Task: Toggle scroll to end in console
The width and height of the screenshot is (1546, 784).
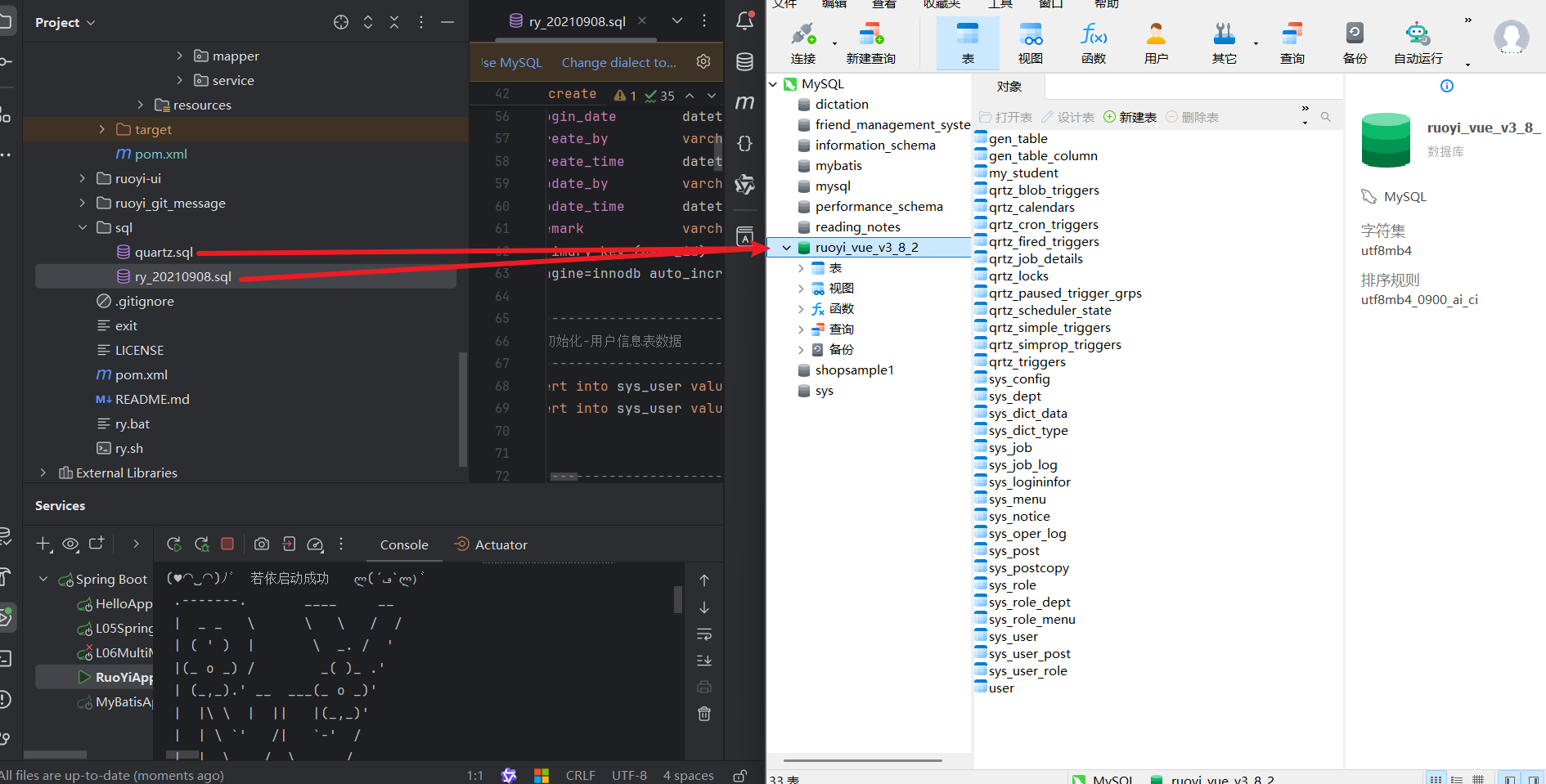Action: click(704, 661)
